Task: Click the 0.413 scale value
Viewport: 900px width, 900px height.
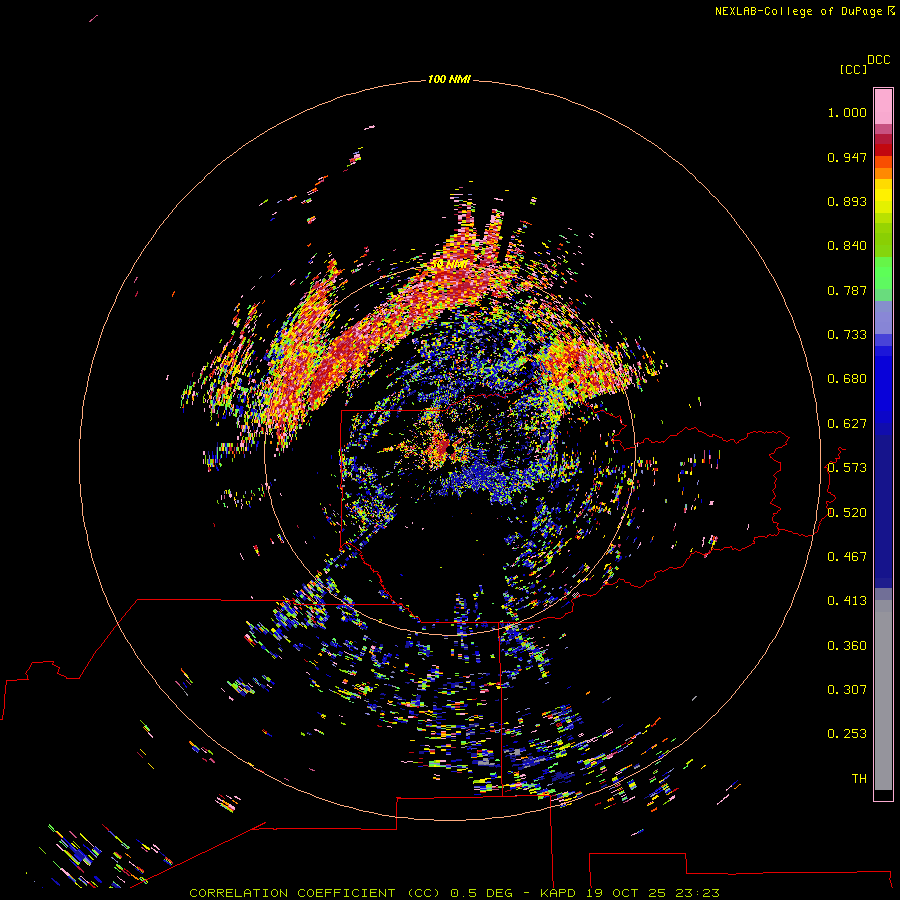Action: click(847, 601)
